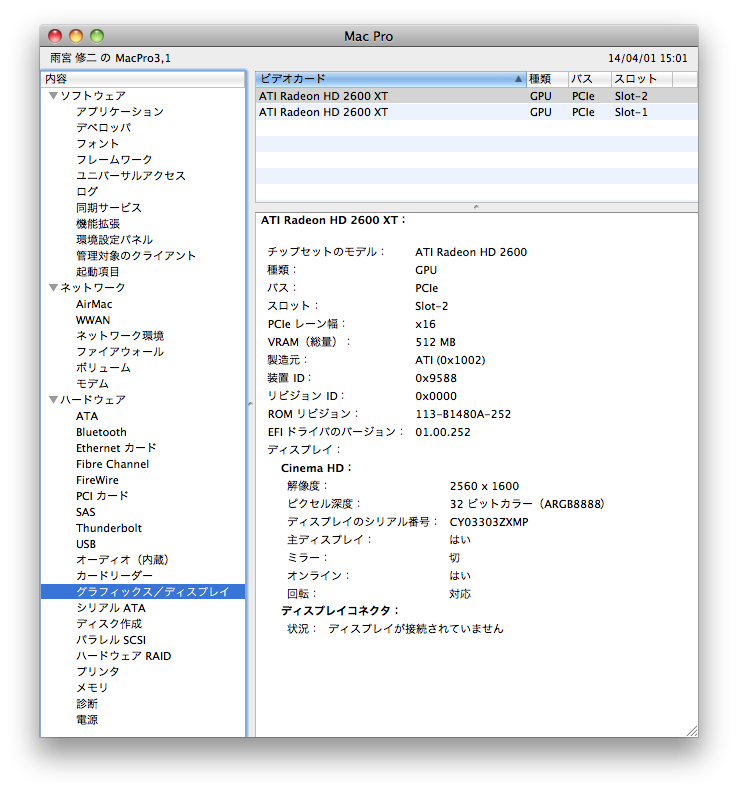The image size is (738, 792).
Task: Select パラレル SCSI item
Action: [x=111, y=640]
